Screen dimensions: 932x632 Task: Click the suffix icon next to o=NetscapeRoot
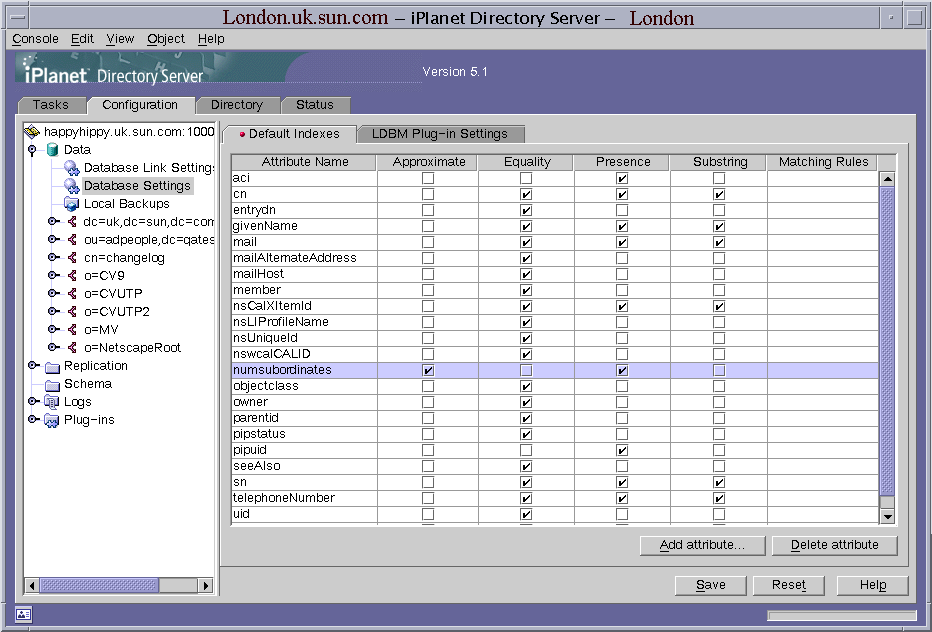72,347
